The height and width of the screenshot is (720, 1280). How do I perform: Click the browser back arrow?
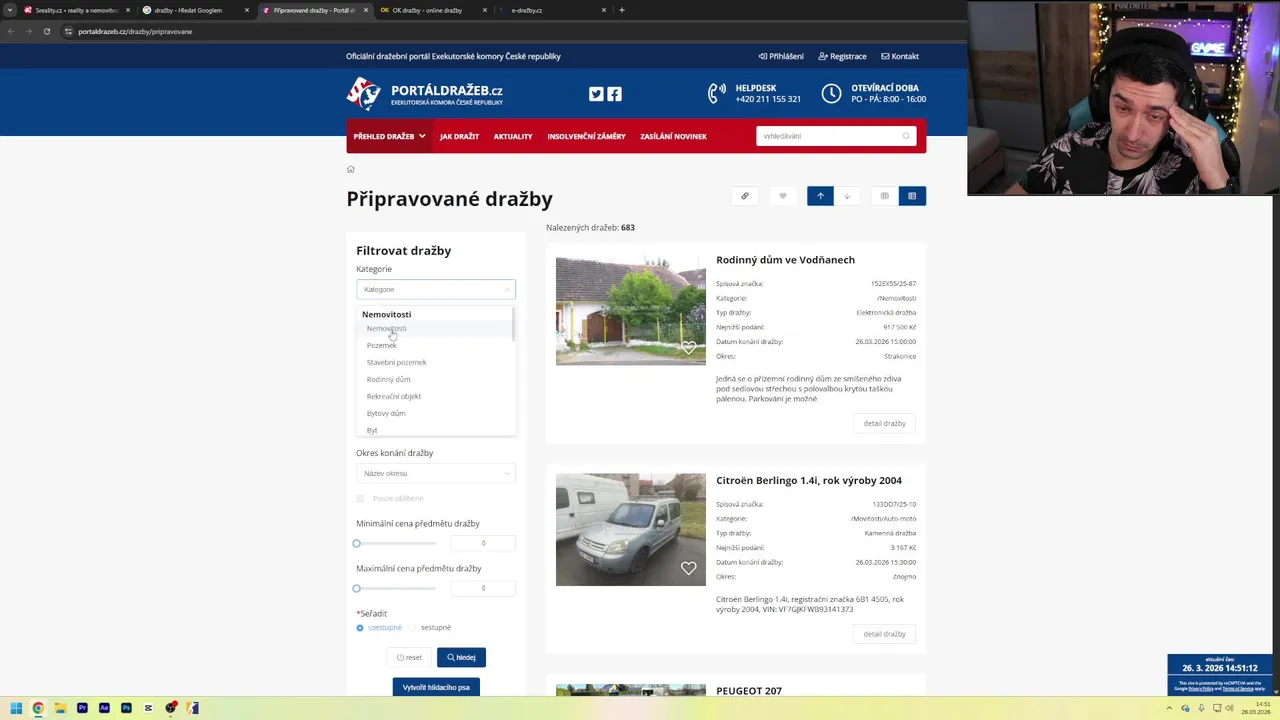[x=11, y=31]
